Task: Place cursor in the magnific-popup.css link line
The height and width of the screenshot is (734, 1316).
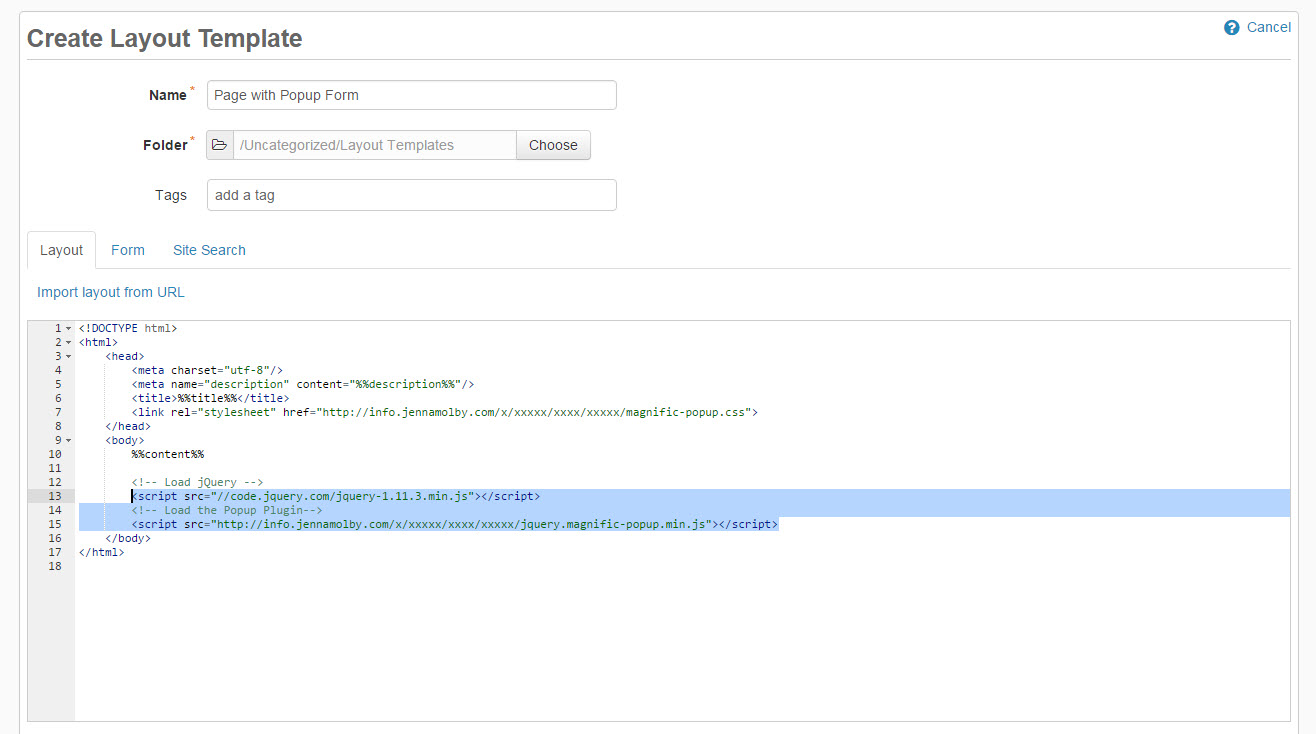Action: 444,412
